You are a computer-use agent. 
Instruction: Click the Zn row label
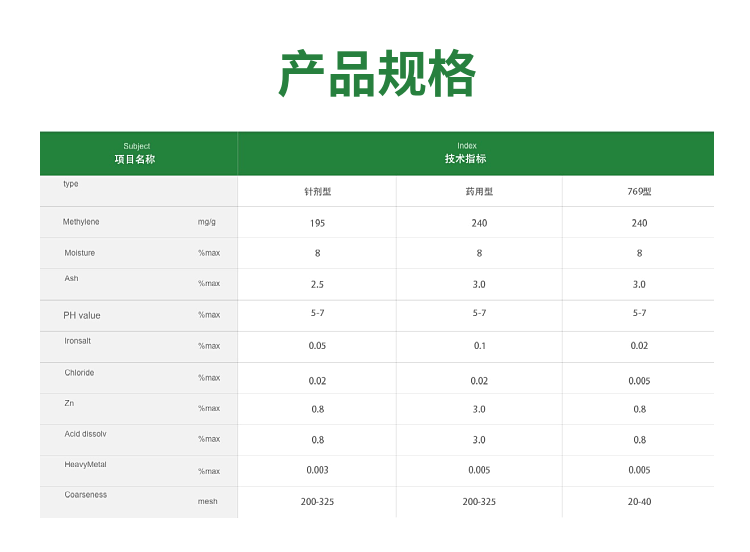(69, 403)
